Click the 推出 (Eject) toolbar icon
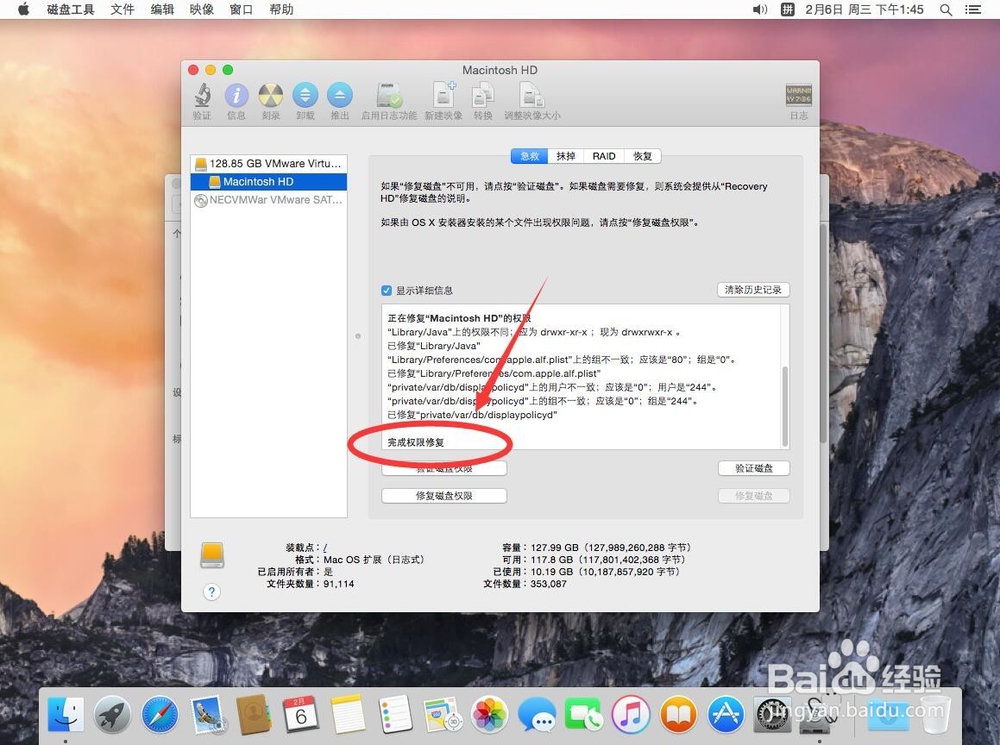The height and width of the screenshot is (745, 1000). pyautogui.click(x=340, y=96)
